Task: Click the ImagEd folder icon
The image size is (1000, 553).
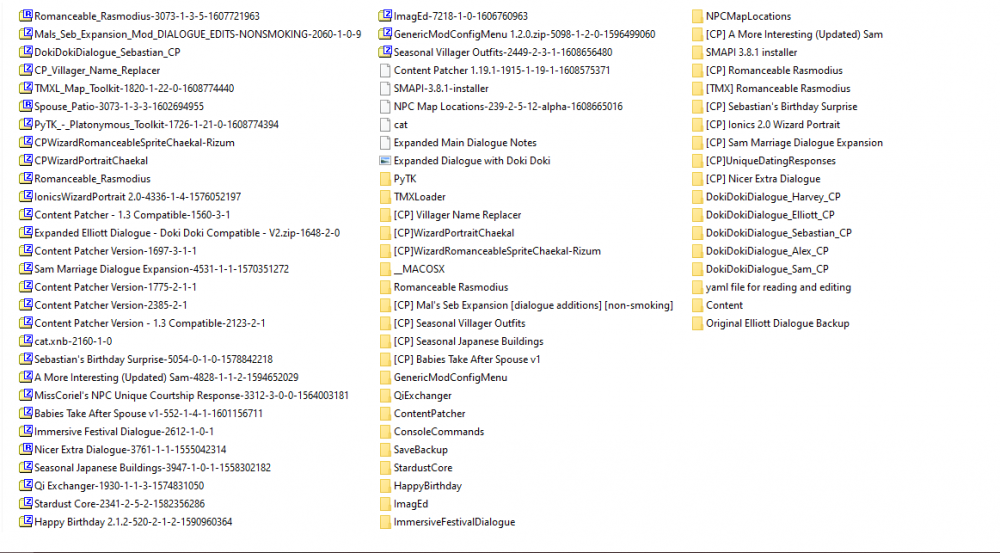Action: pos(385,504)
